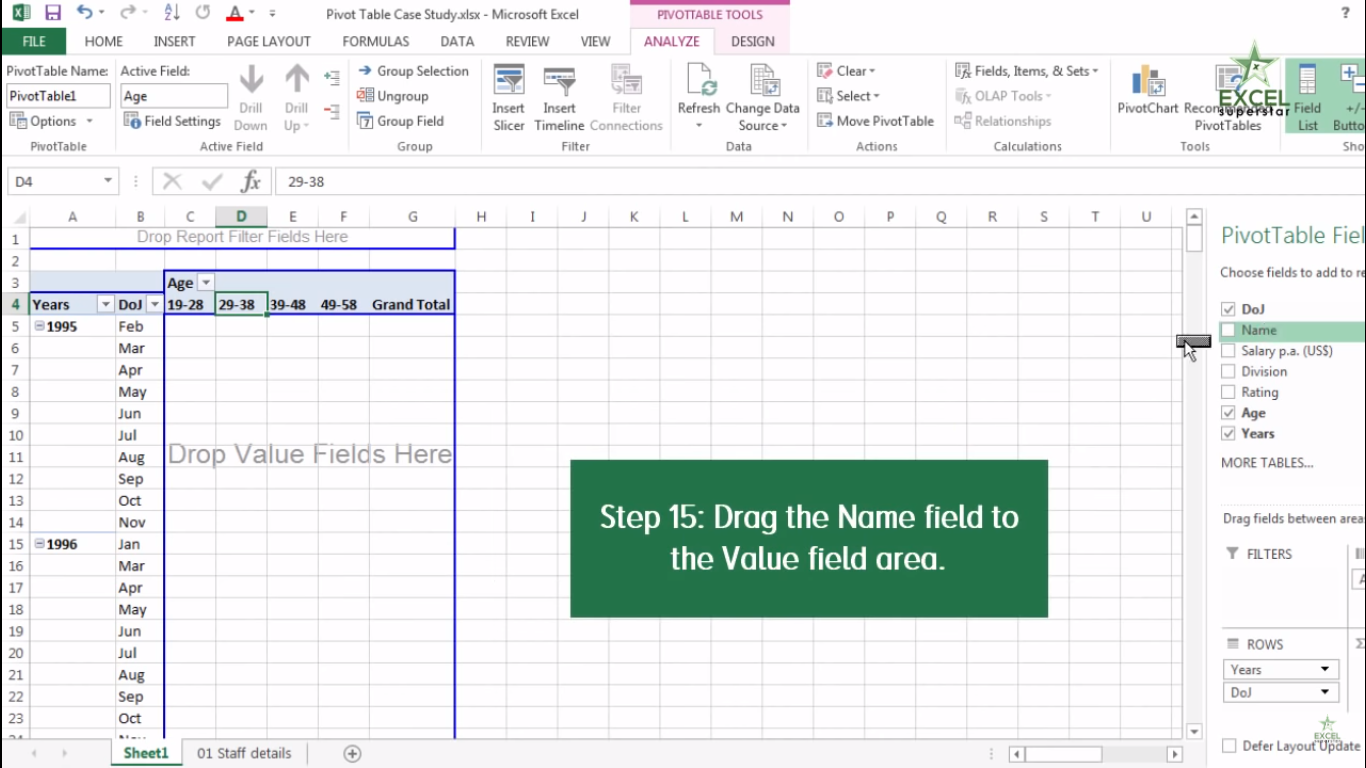1366x768 pixels.
Task: Enable Defer Layout Update
Action: click(x=1229, y=746)
